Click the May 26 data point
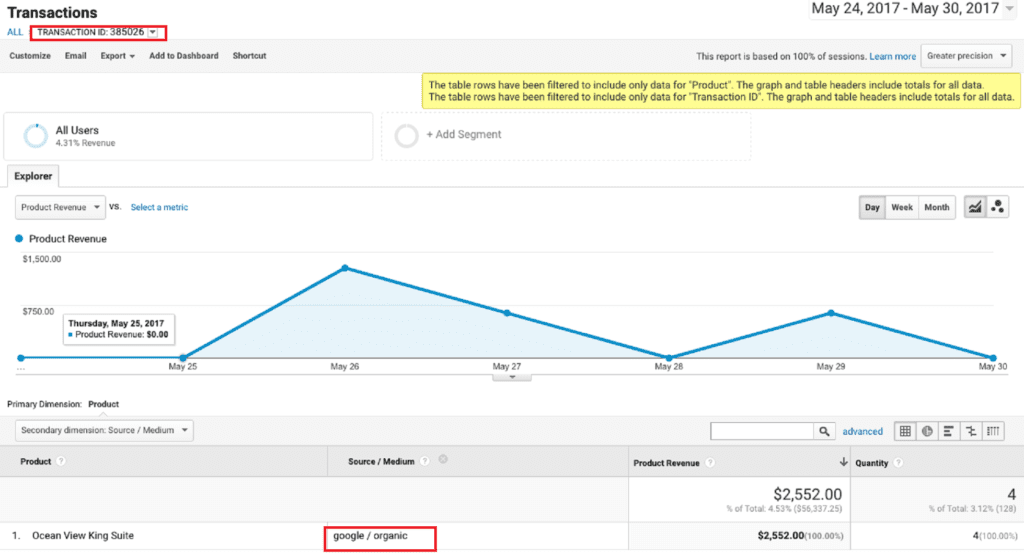This screenshot has height=553, width=1024. (345, 268)
